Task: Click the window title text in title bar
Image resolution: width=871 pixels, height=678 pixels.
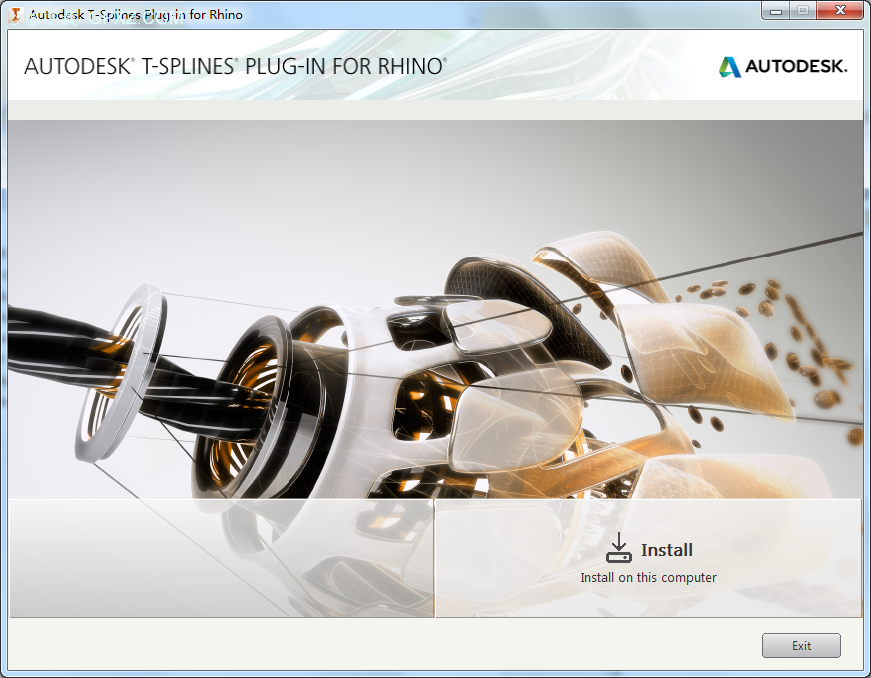Action: pyautogui.click(x=136, y=15)
